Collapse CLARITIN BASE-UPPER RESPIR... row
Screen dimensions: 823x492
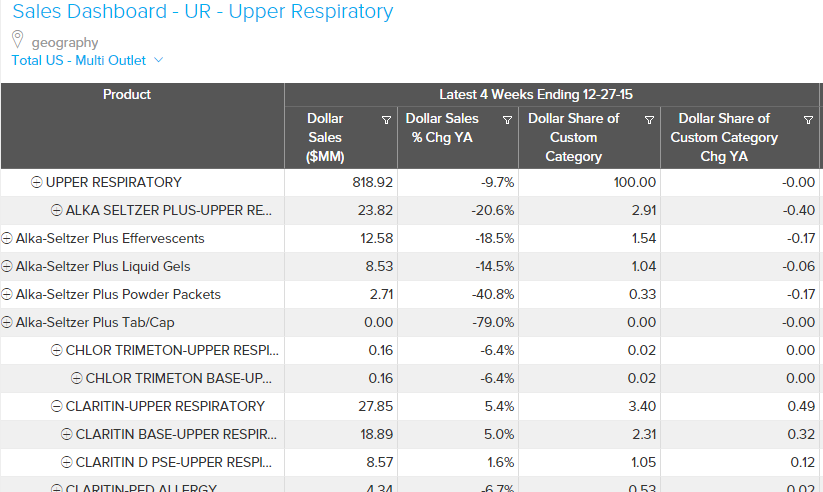tap(67, 435)
